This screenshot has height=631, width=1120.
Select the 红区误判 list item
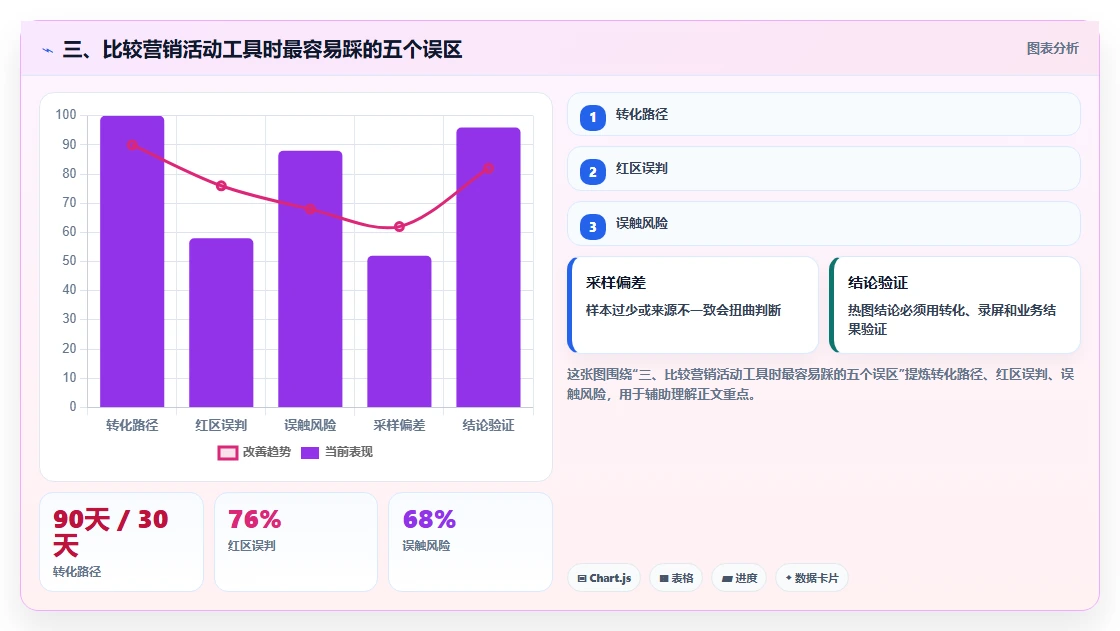tap(824, 169)
